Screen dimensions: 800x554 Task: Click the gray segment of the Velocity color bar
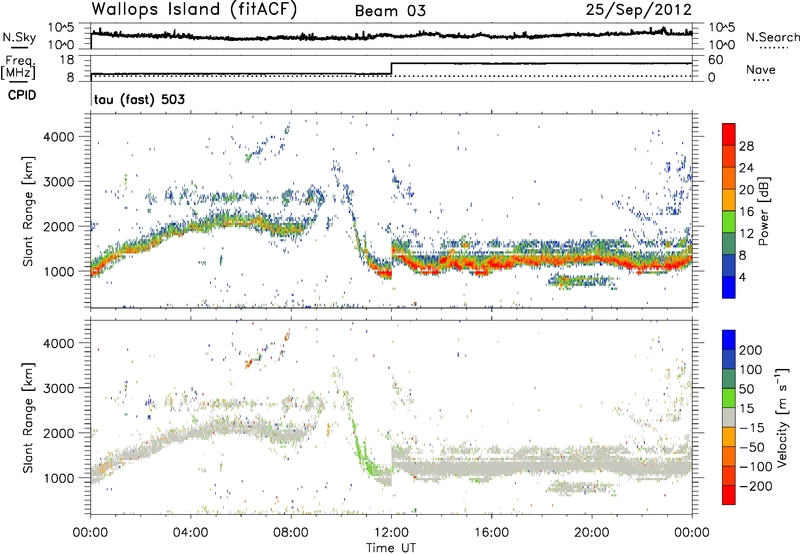coord(729,418)
